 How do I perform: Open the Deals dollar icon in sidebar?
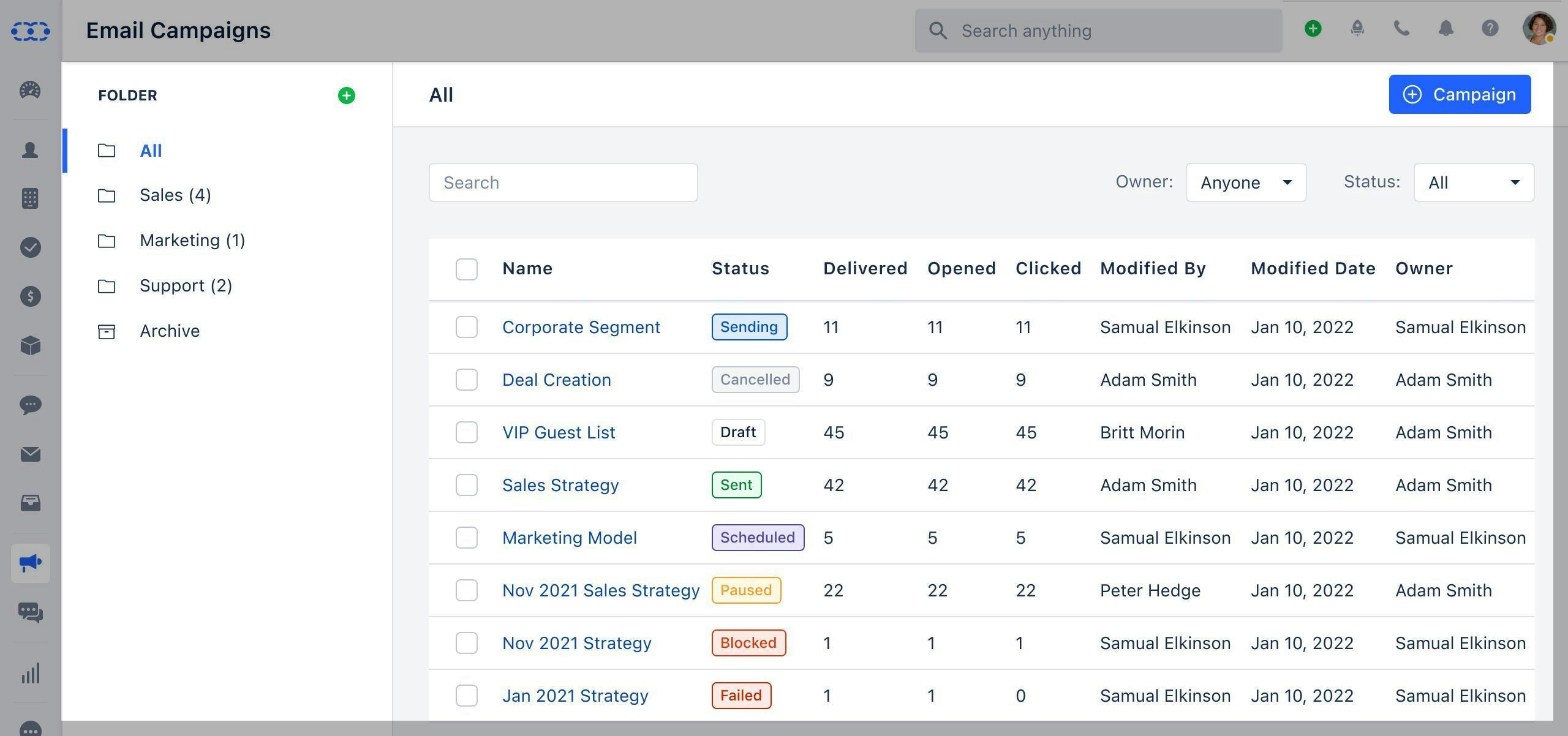point(30,296)
